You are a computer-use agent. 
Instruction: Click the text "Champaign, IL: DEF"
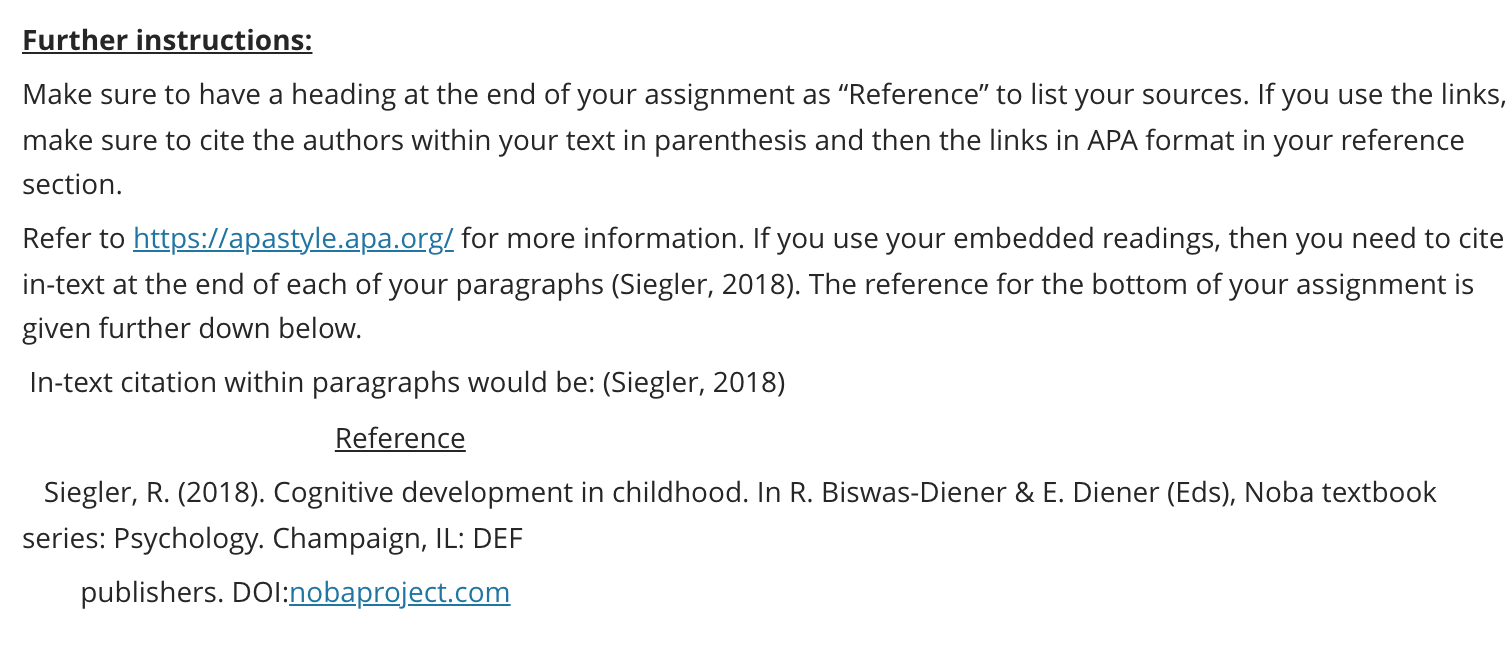[398, 539]
